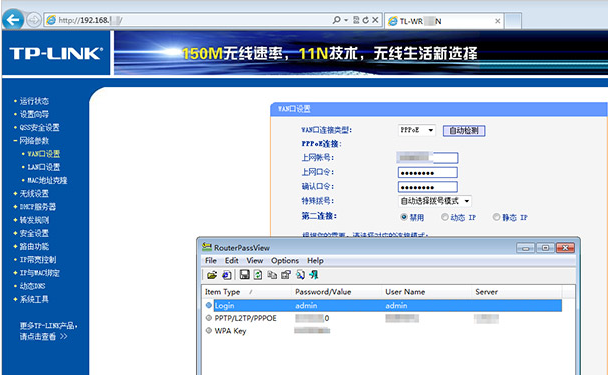Expand the 路由功能 sidebar section
Screen dimensions: 608x375
pyautogui.click(x=34, y=246)
